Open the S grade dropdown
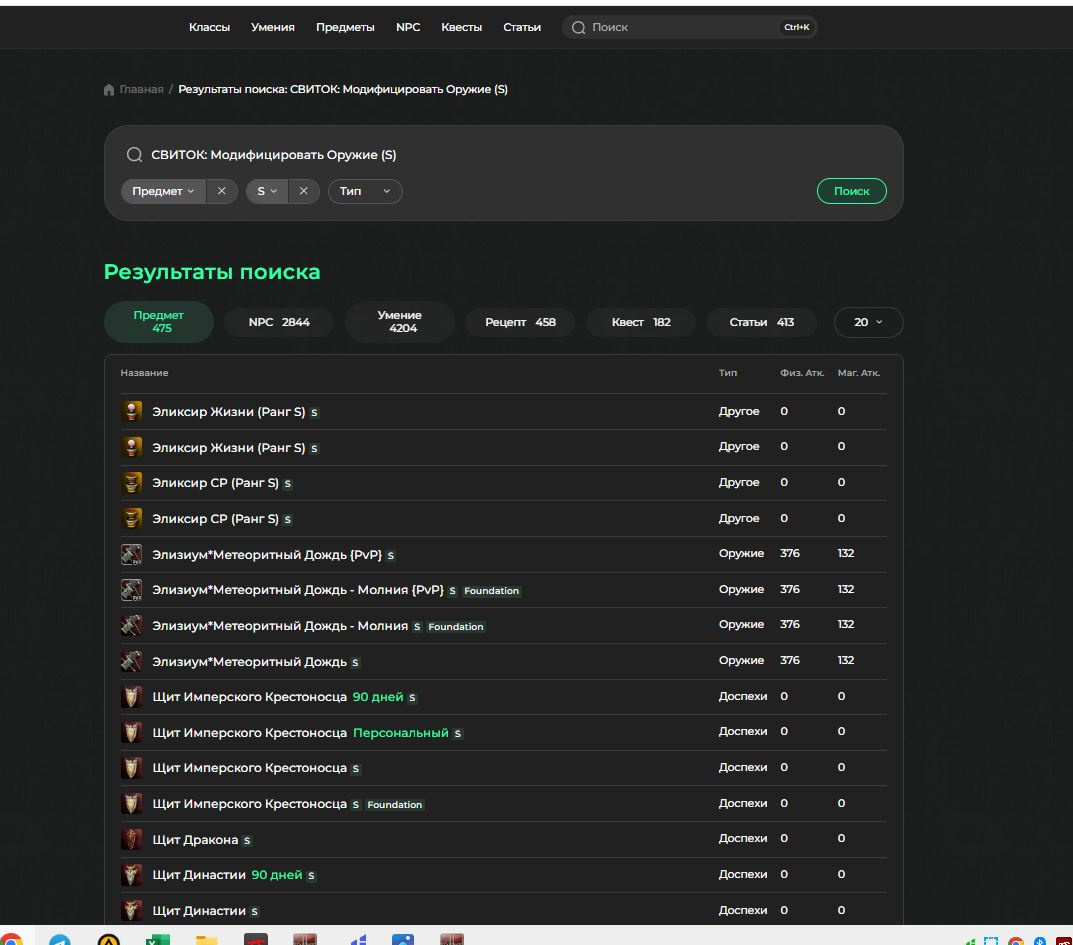Image resolution: width=1073 pixels, height=945 pixels. pos(266,191)
